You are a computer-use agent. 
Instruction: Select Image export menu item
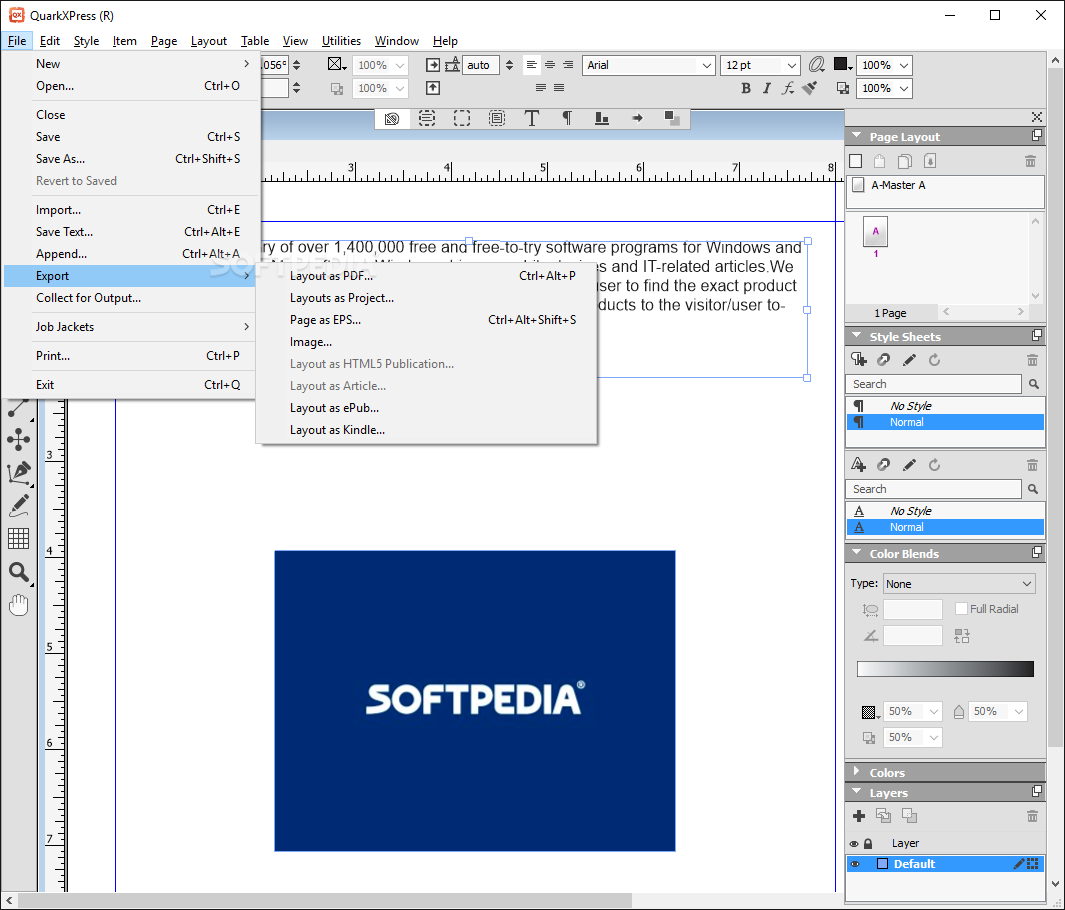click(426, 342)
